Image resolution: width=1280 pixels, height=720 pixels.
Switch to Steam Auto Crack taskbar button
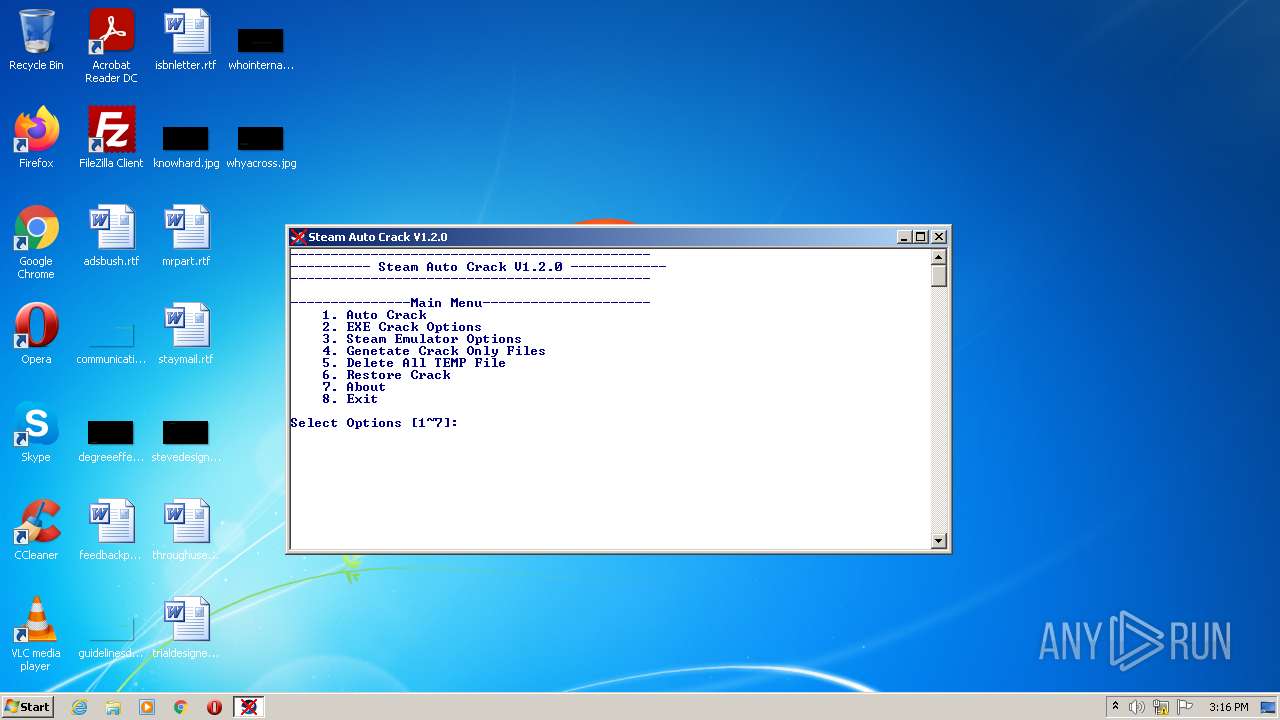point(249,707)
